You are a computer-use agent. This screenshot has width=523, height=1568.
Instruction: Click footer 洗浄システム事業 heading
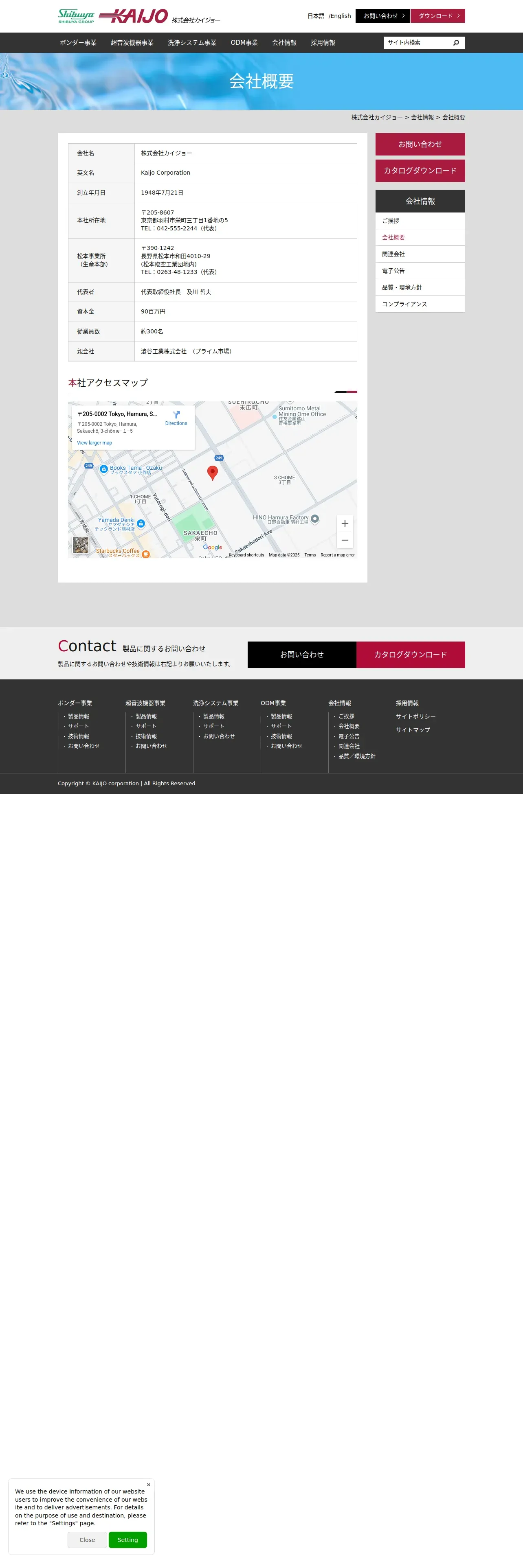[x=216, y=703]
